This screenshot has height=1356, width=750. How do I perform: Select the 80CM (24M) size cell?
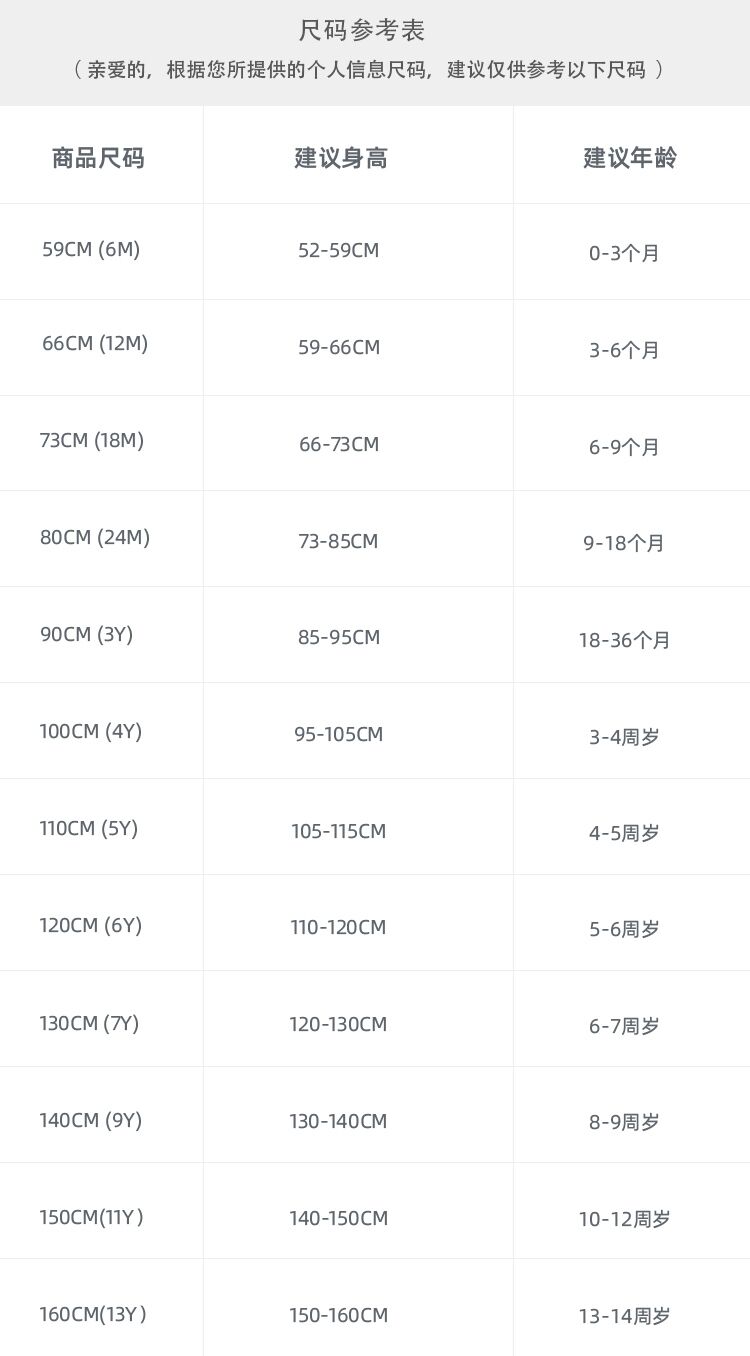[95, 538]
